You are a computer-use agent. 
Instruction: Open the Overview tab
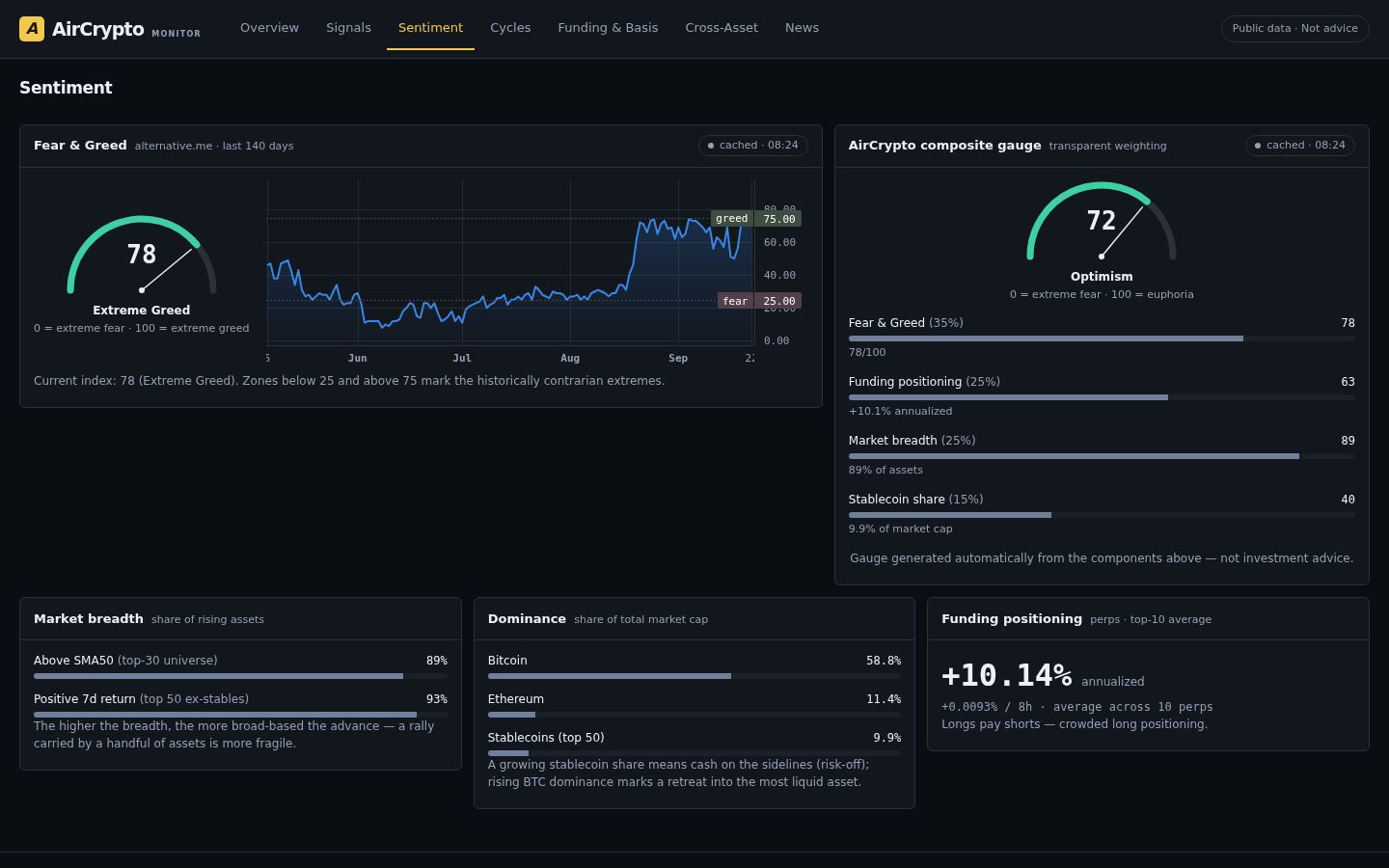click(269, 28)
